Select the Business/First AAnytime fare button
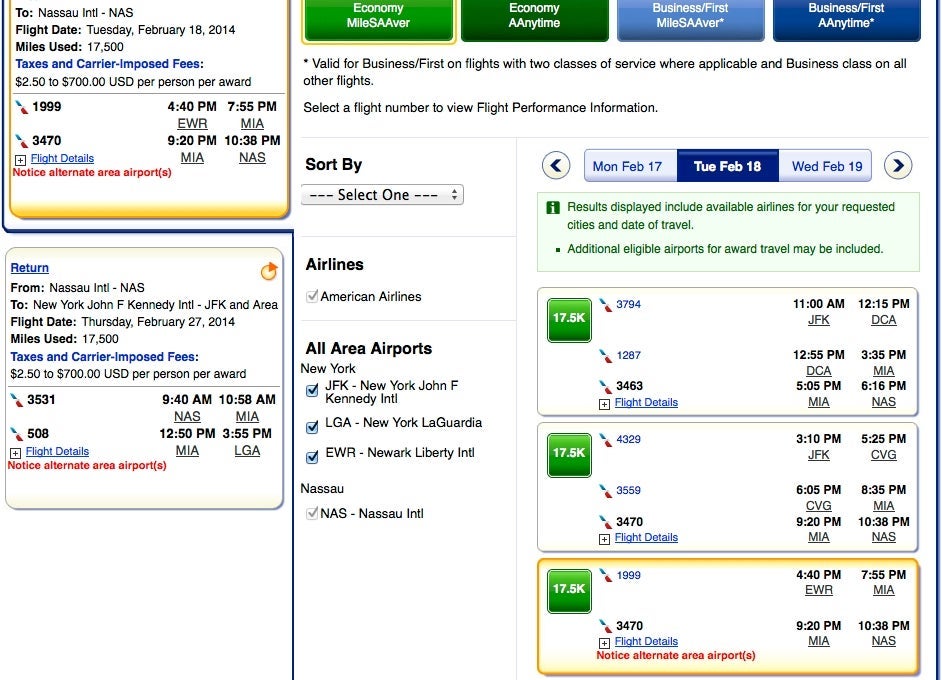This screenshot has height=680, width=942. [846, 18]
